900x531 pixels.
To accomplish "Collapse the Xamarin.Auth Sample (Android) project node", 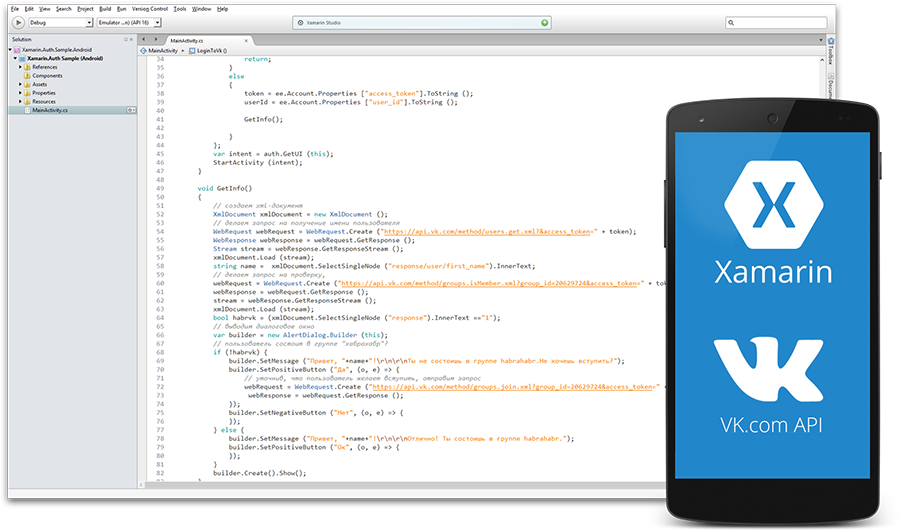I will (15, 58).
